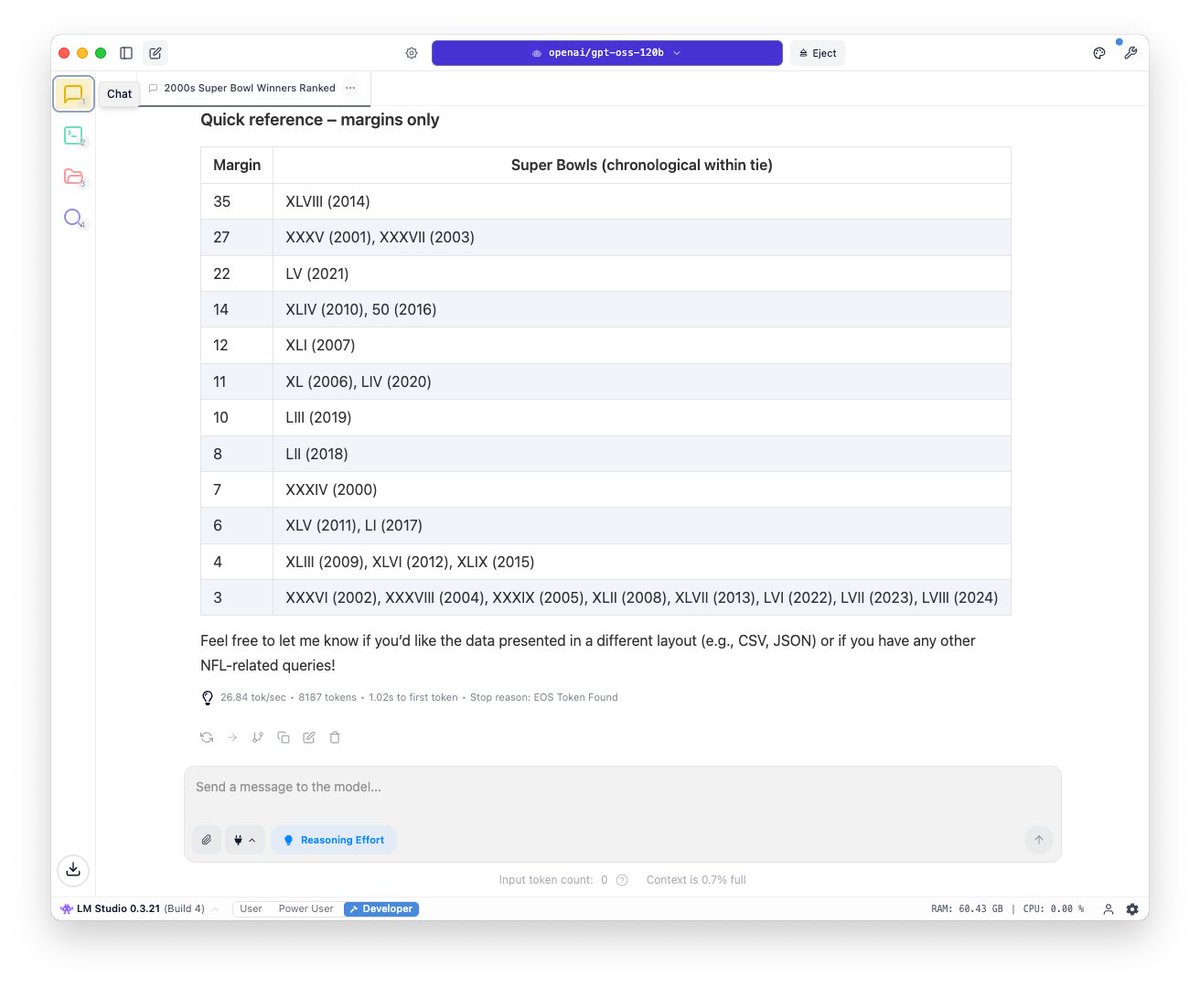Image resolution: width=1200 pixels, height=988 pixels.
Task: Toggle the Reasoning Effort option
Action: [333, 840]
